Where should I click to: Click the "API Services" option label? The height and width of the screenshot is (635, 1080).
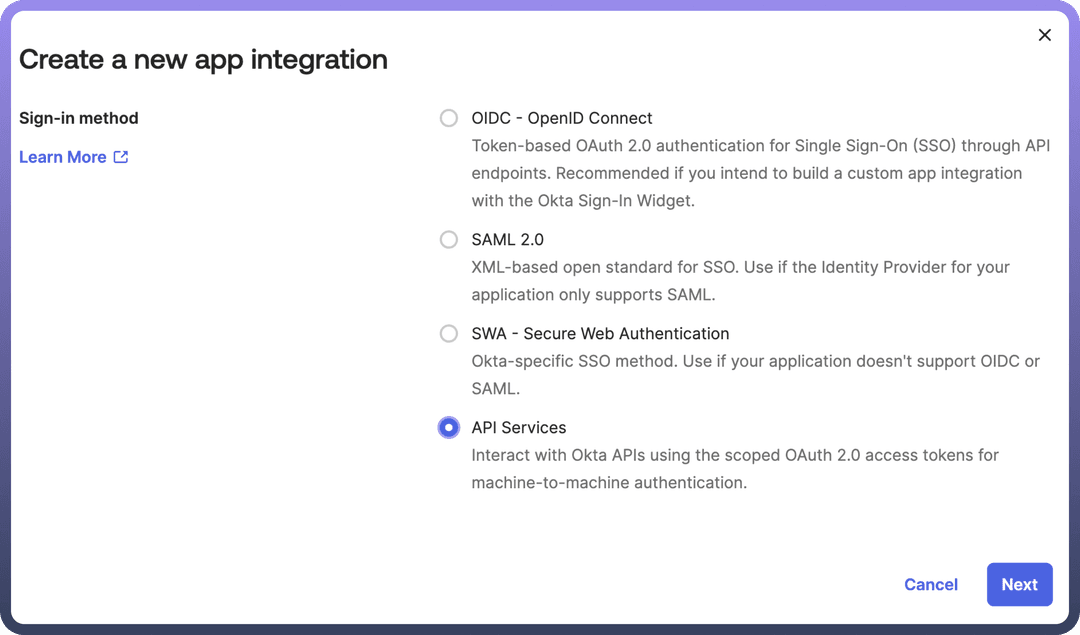519,428
